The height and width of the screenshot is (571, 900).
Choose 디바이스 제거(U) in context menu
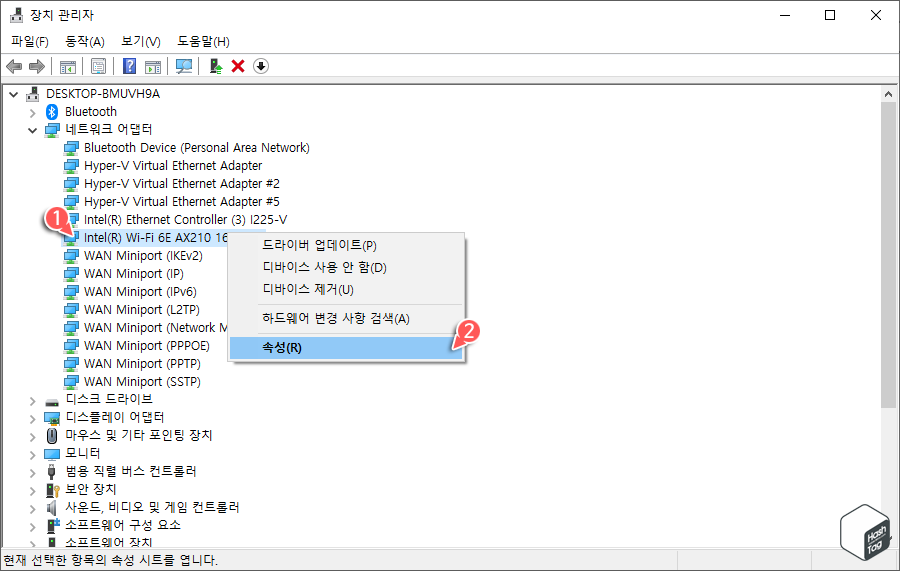pos(346,289)
